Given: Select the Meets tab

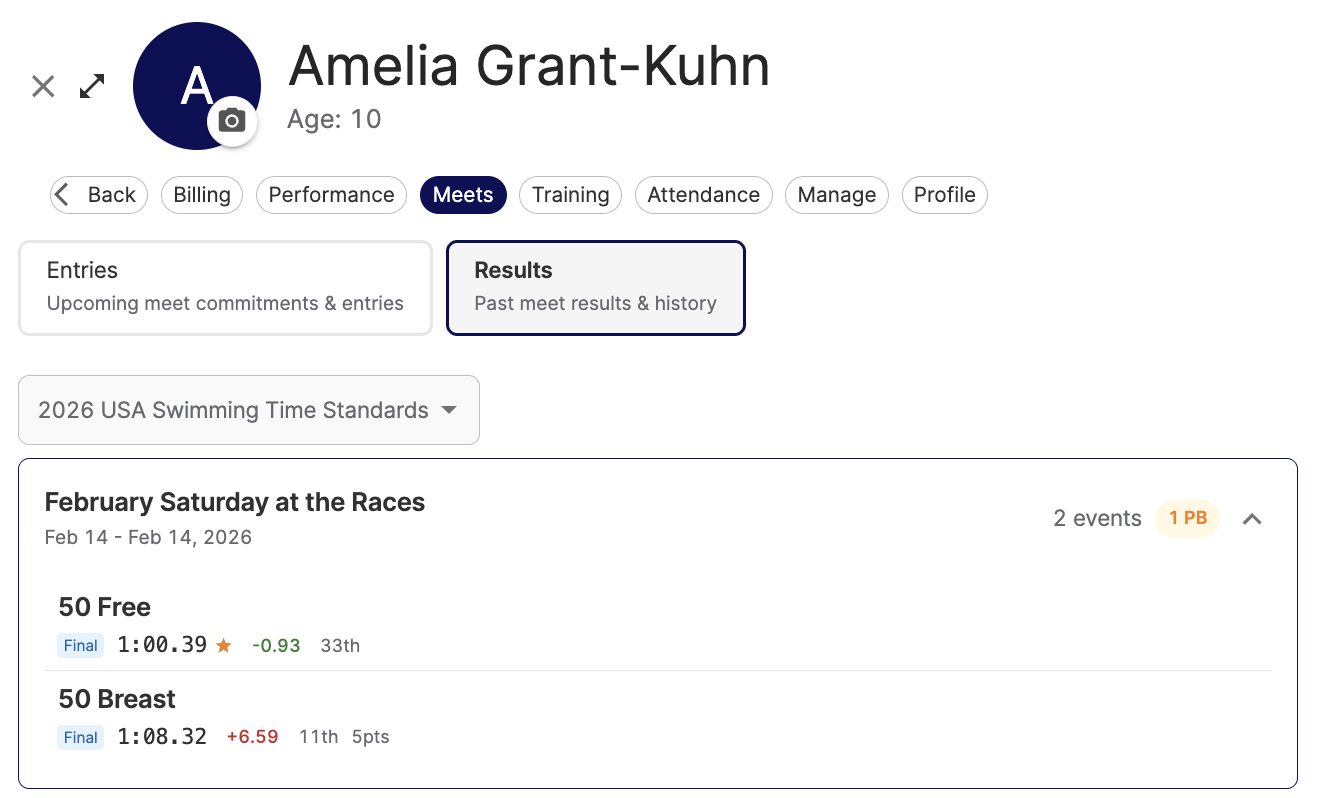Looking at the screenshot, I should [x=463, y=195].
